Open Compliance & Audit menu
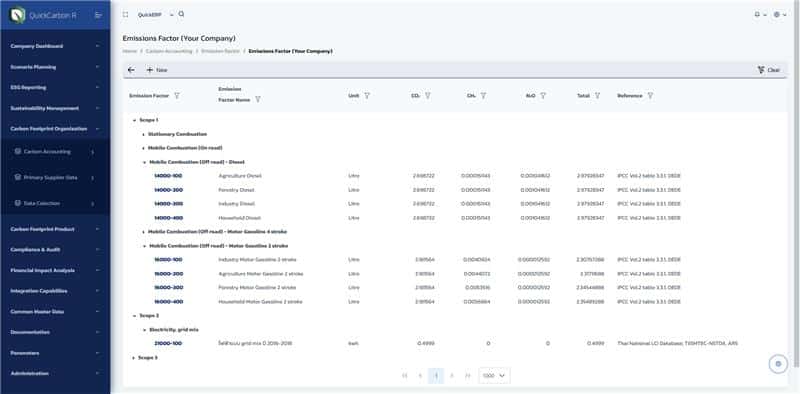Screen dimensions: 800x394 [55, 250]
